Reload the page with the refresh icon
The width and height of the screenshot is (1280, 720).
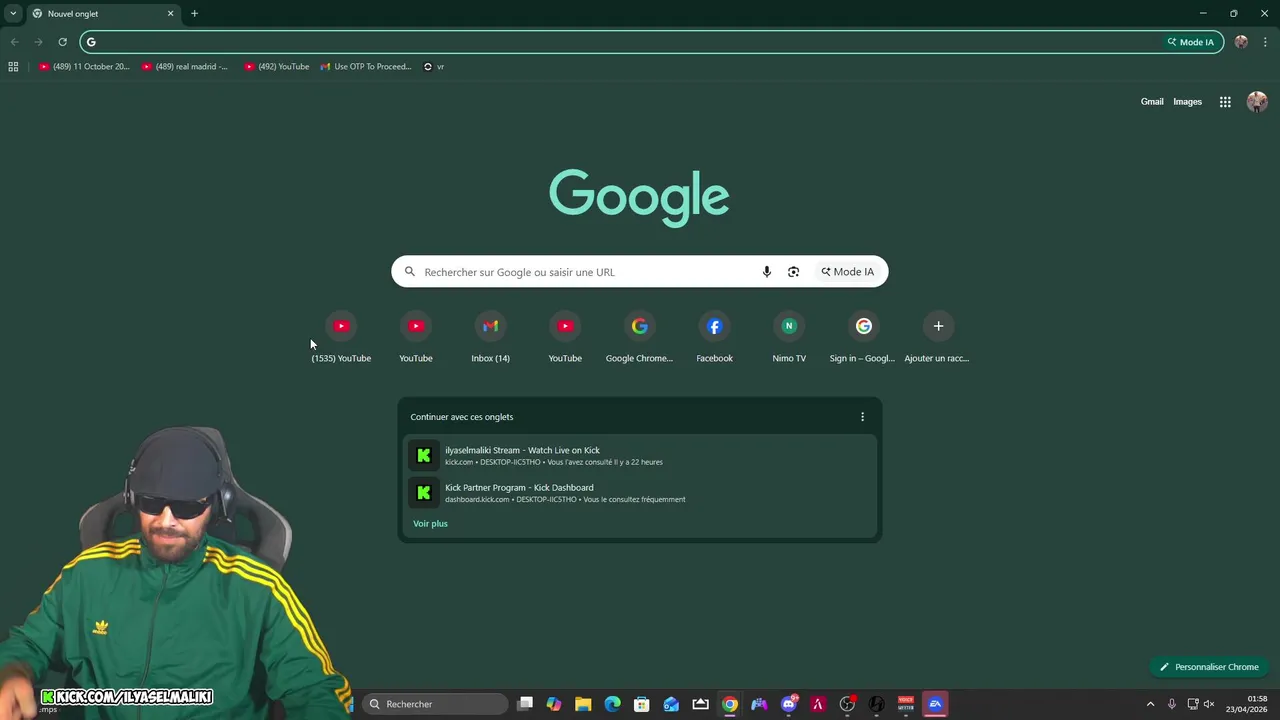pyautogui.click(x=62, y=42)
